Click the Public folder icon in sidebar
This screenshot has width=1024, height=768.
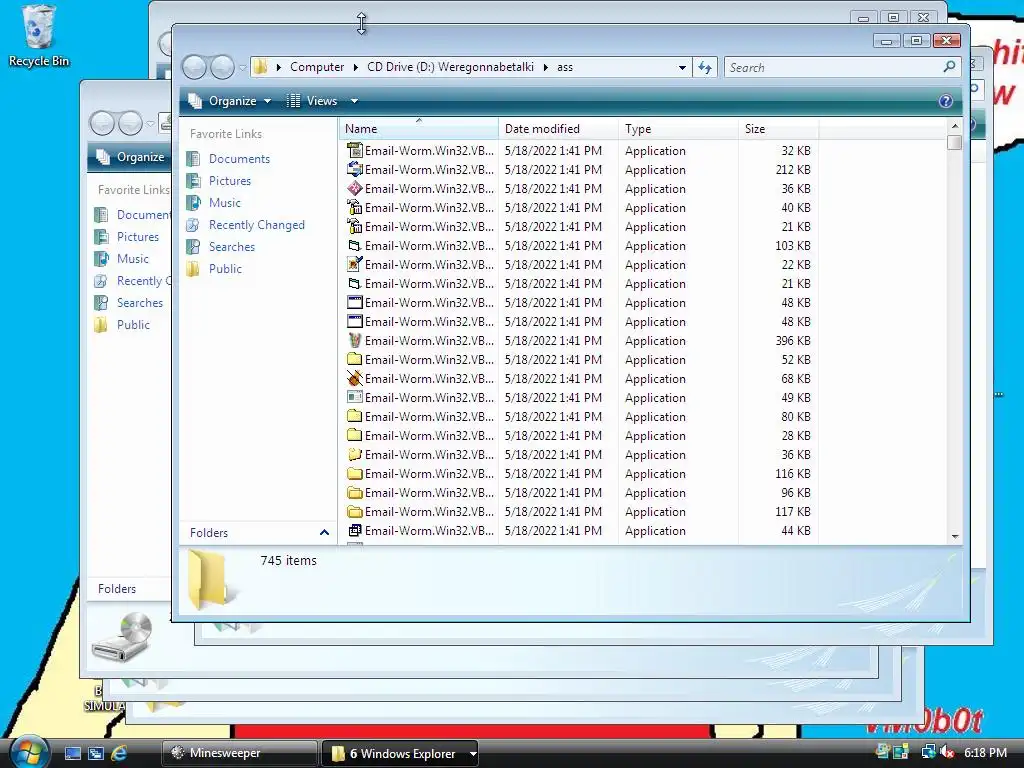point(193,269)
